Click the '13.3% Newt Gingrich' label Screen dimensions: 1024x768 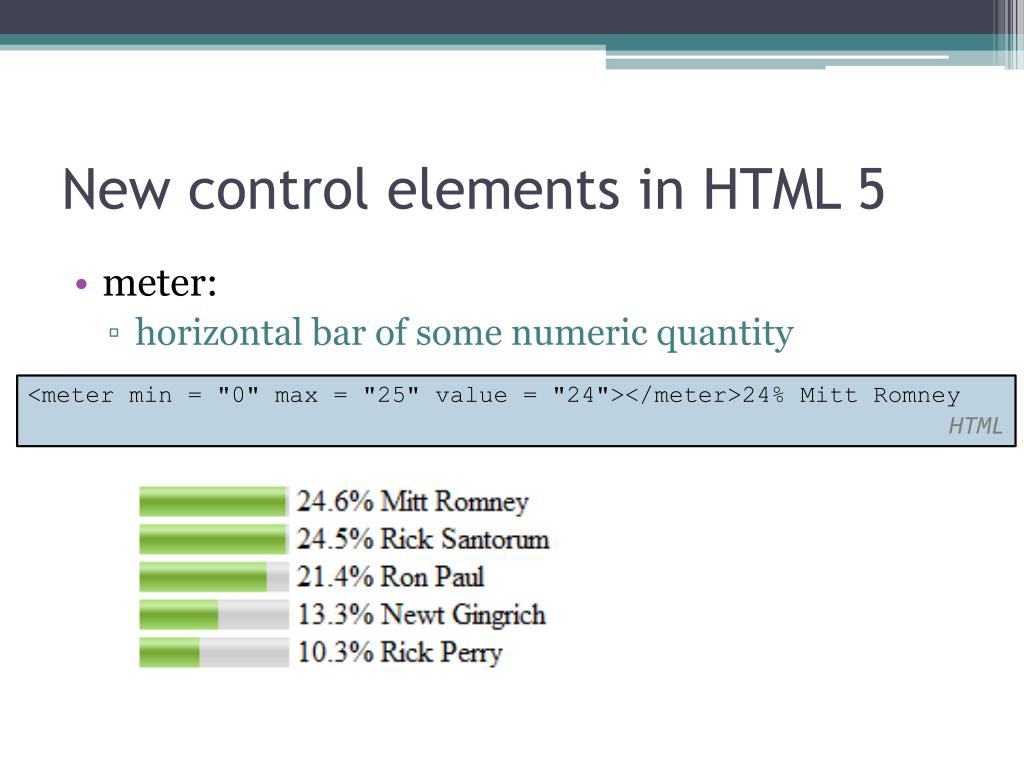click(421, 615)
